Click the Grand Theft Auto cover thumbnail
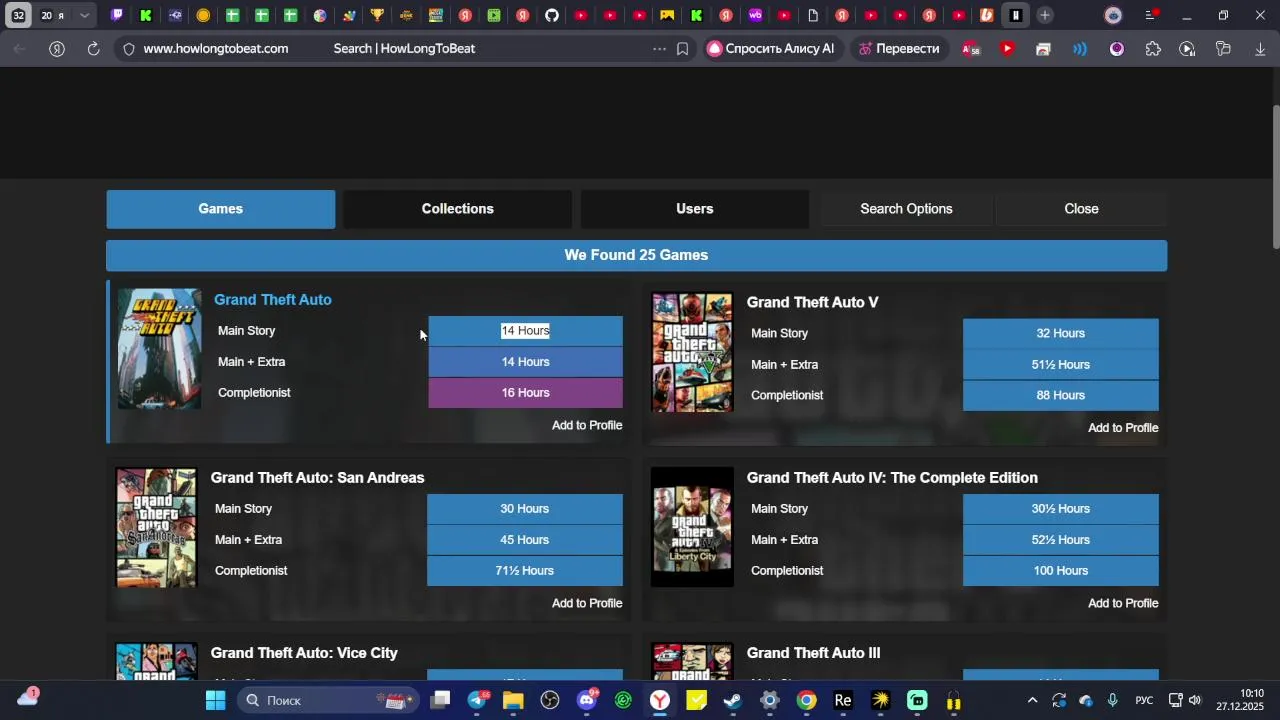Image resolution: width=1280 pixels, height=720 pixels. 160,349
